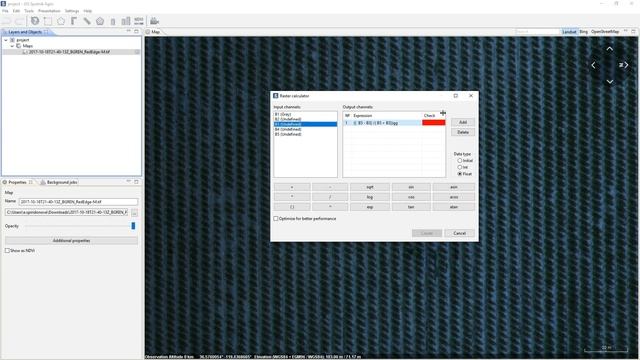Screen dimensions: 640x360
Task: Select the Float data type radio
Action: [x=460, y=173]
